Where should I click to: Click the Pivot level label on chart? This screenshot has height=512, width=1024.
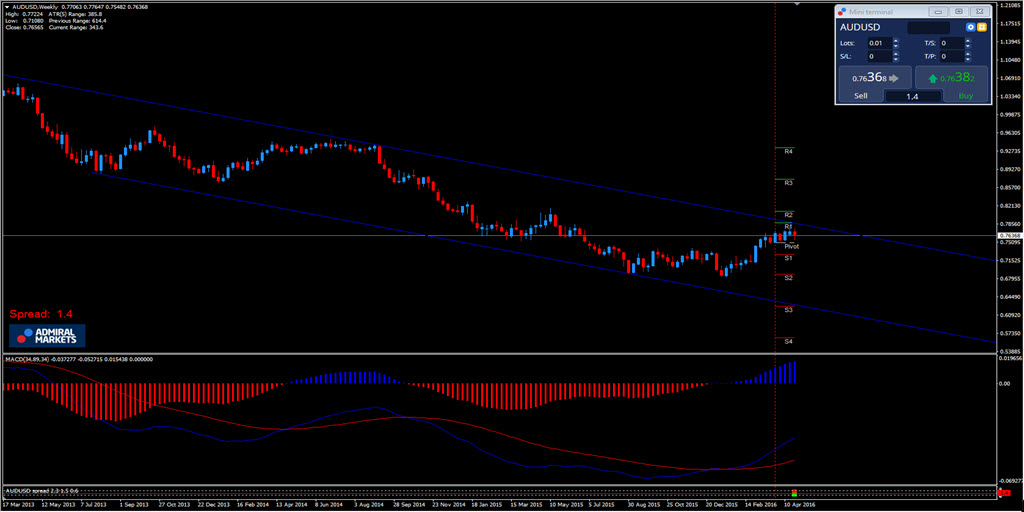coord(791,245)
